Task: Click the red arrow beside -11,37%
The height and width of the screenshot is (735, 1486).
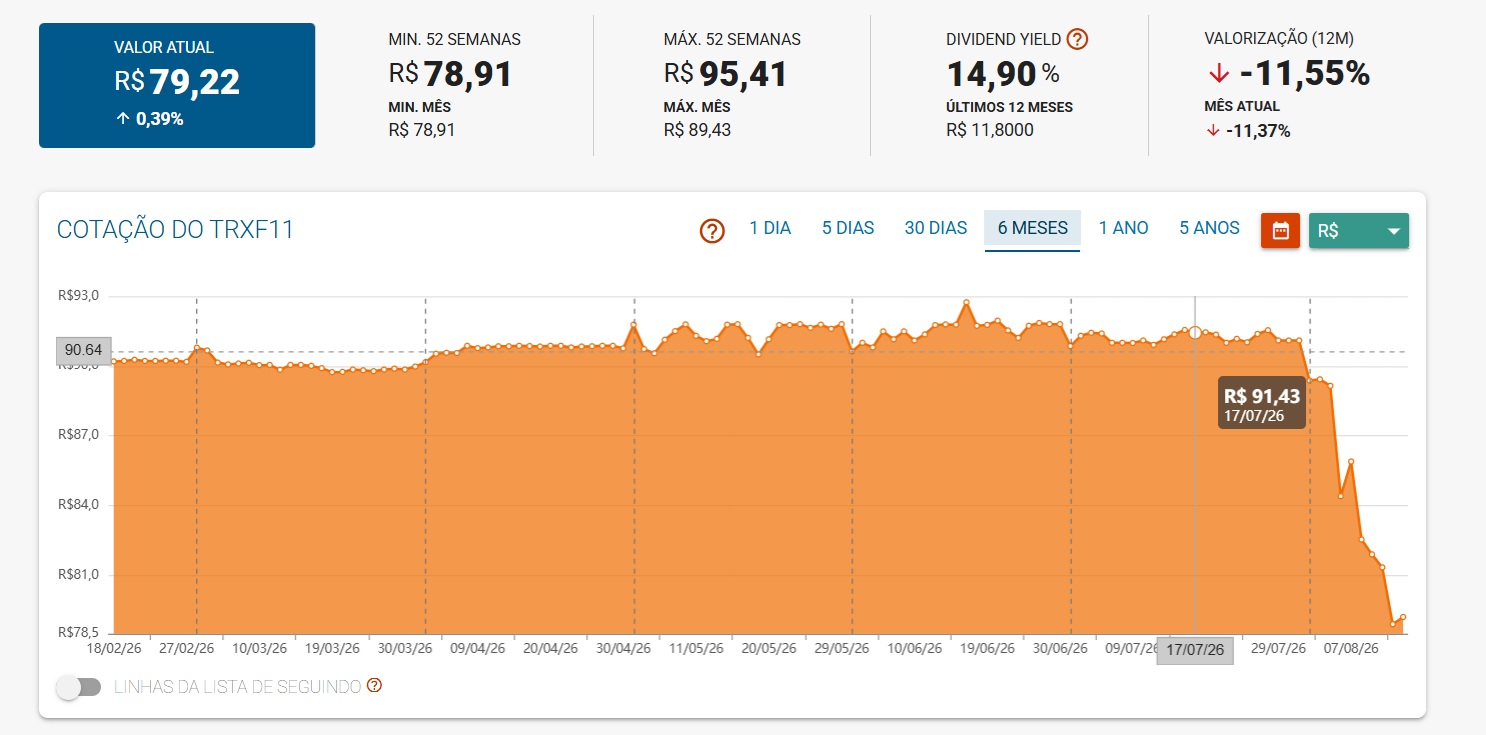Action: [x=1213, y=130]
